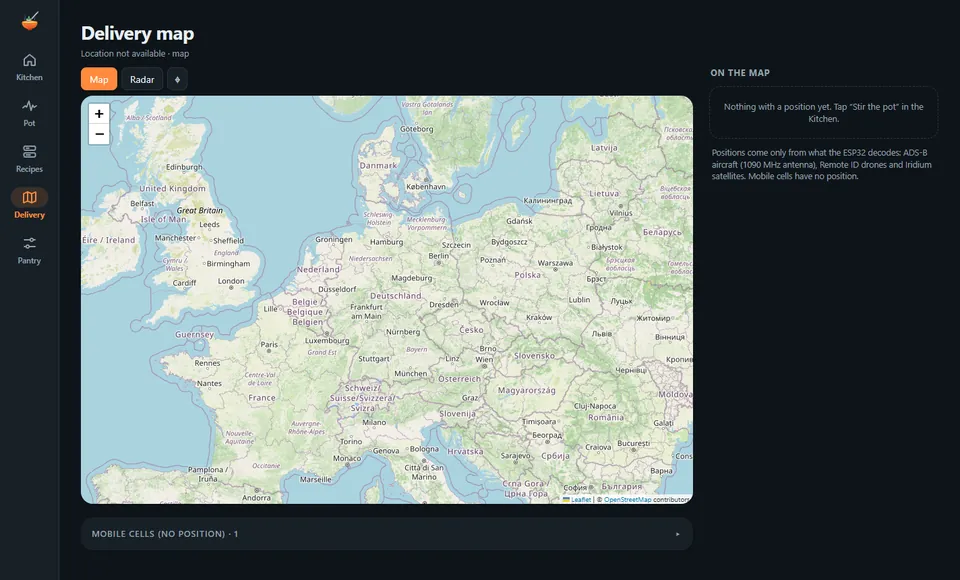
Task: Click the Stuttgart label on the map
Action: pyautogui.click(x=373, y=359)
